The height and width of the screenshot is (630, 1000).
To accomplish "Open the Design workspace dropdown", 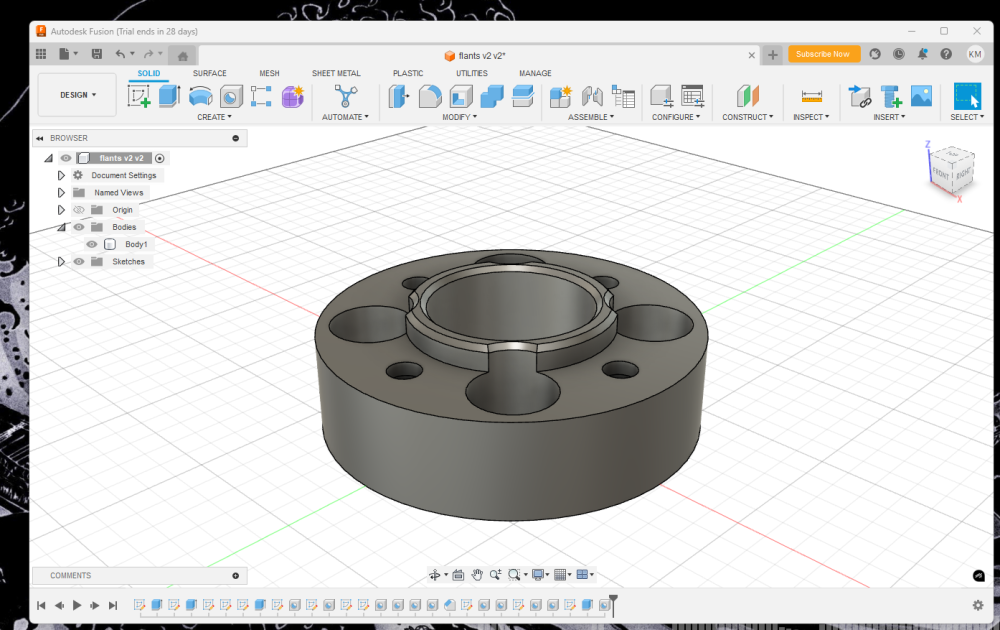I will (x=77, y=94).
